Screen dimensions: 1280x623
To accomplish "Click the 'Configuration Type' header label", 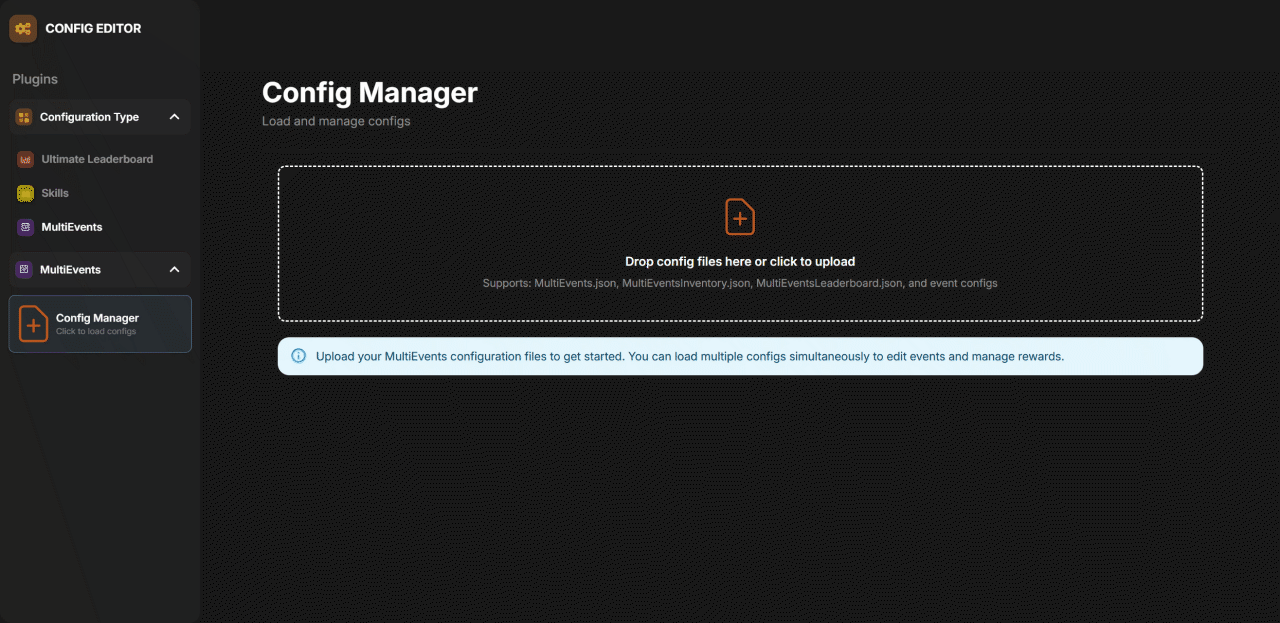I will [89, 117].
